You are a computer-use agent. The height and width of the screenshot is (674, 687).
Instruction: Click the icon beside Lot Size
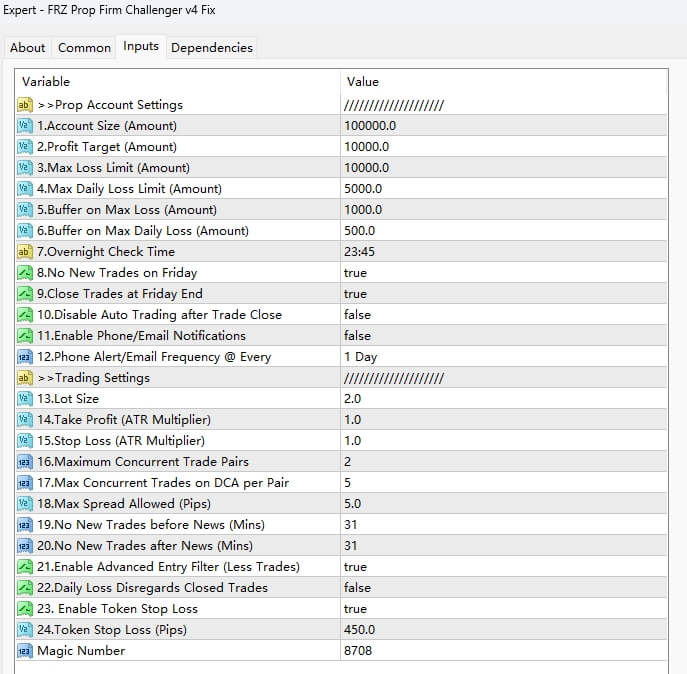[x=25, y=399]
